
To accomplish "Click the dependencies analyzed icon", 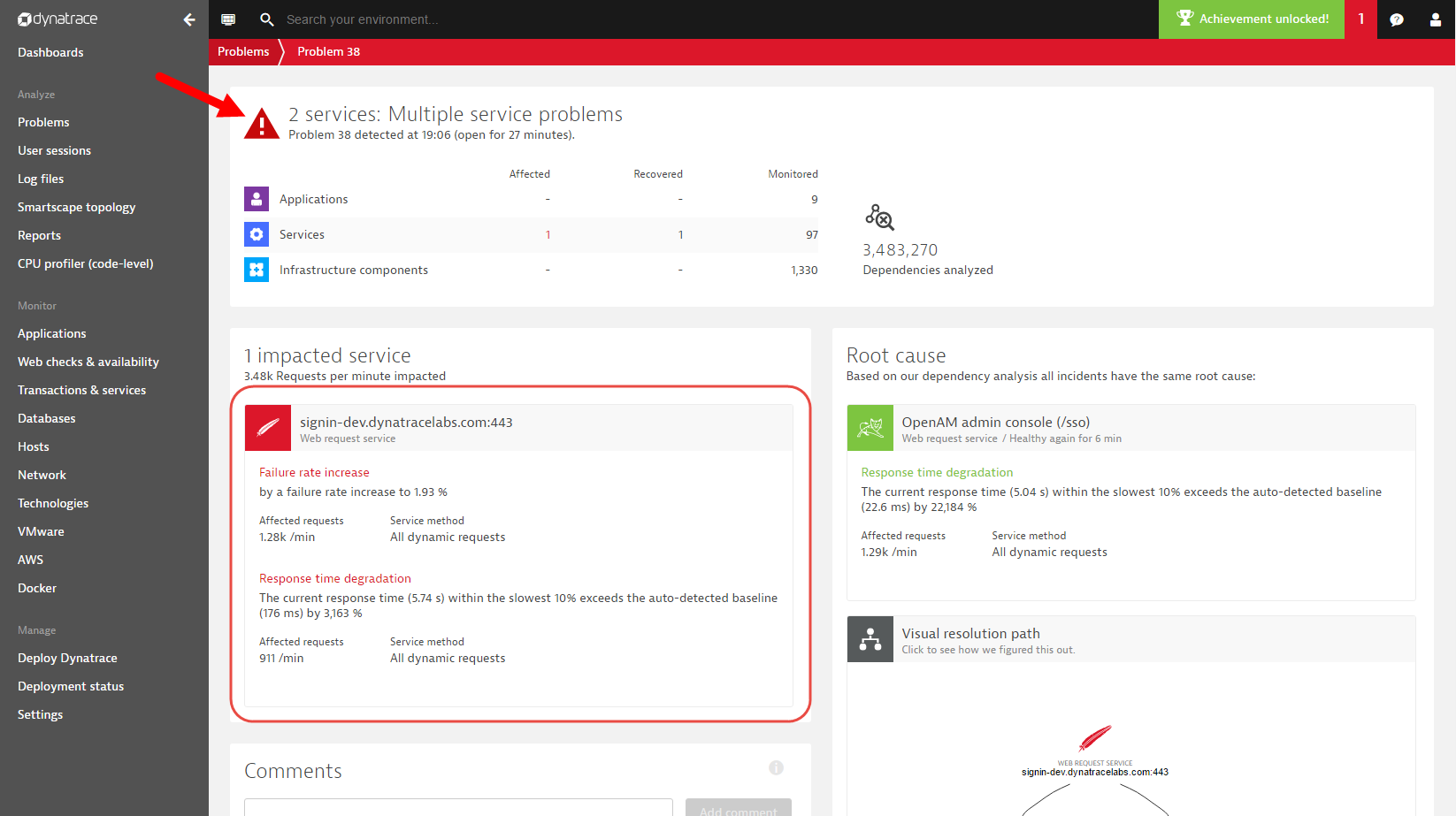I will pos(879,217).
